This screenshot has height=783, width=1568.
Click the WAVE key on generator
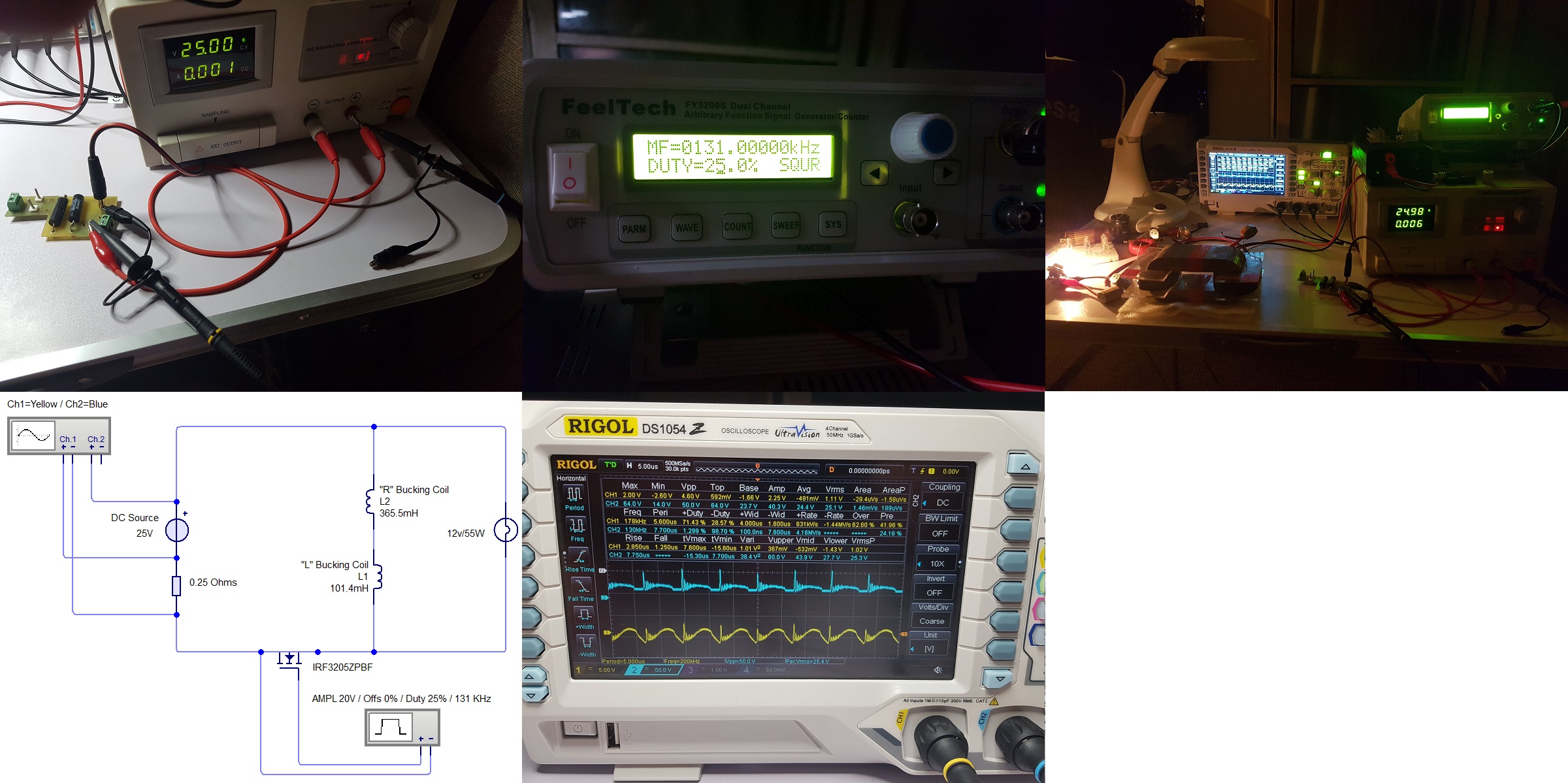(686, 227)
